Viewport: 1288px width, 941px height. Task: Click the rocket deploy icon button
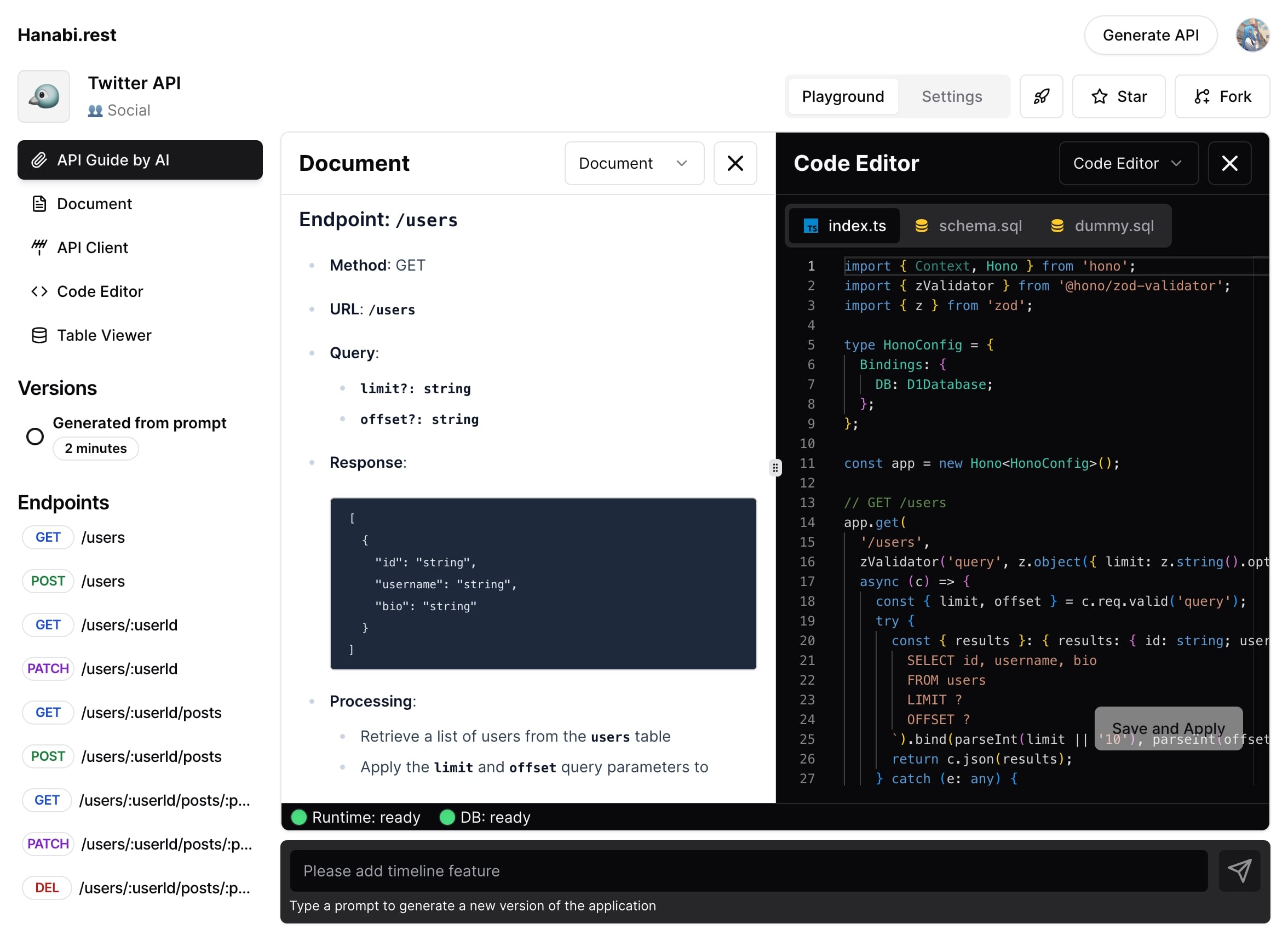1041,96
